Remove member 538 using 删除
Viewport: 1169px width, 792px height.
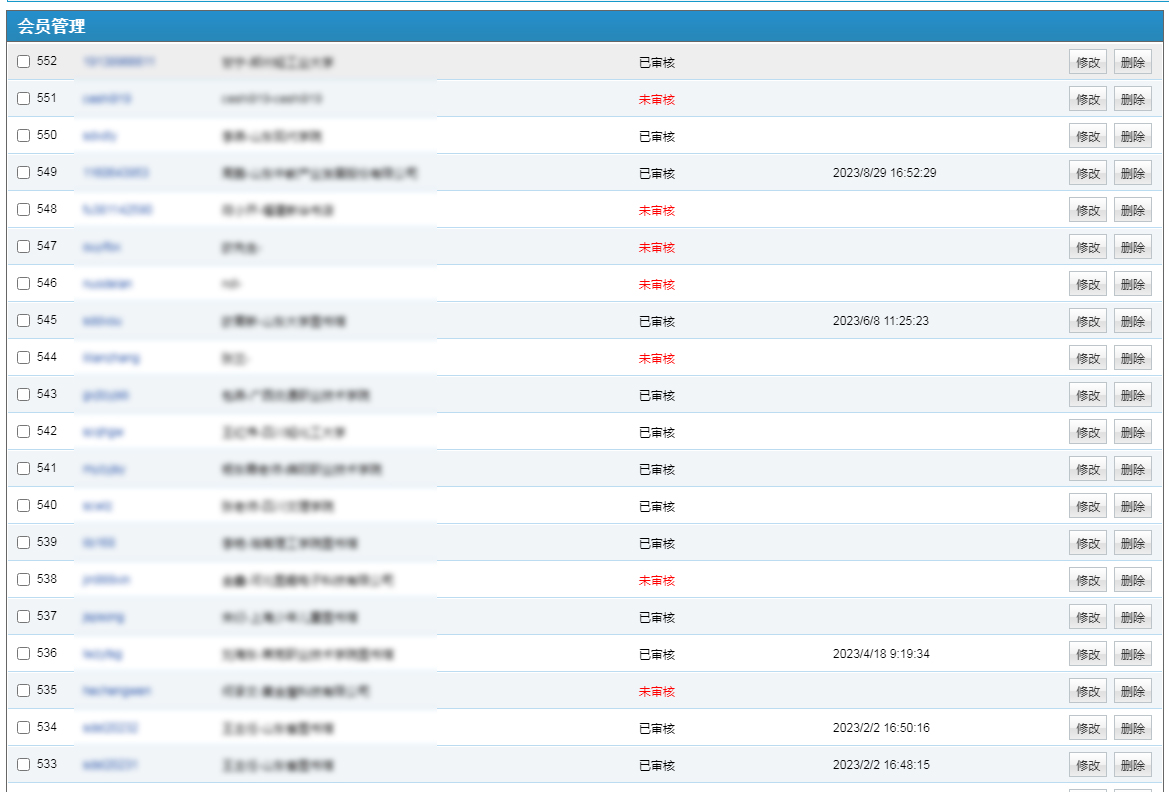pyautogui.click(x=1132, y=580)
